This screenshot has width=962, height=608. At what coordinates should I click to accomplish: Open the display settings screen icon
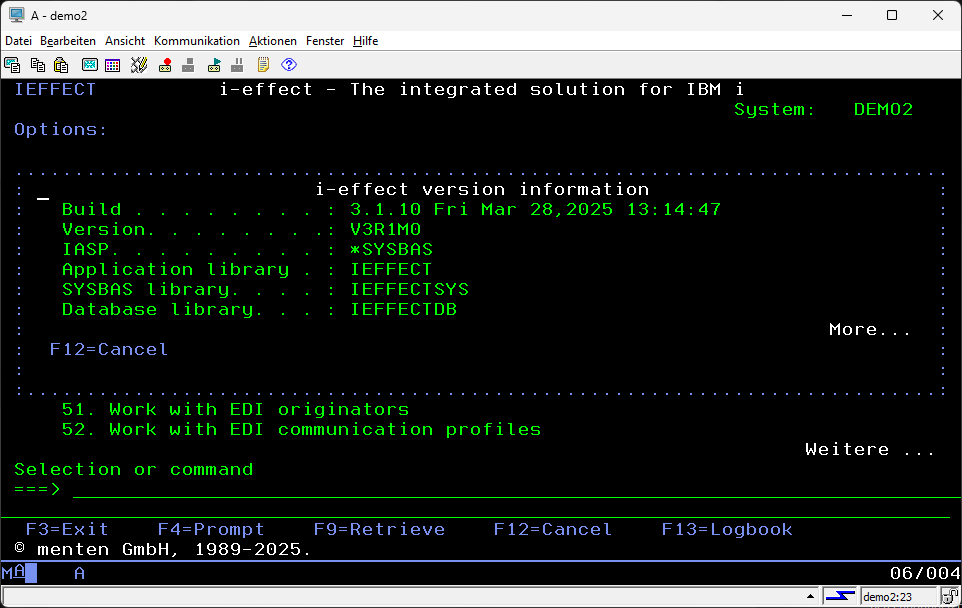point(90,65)
